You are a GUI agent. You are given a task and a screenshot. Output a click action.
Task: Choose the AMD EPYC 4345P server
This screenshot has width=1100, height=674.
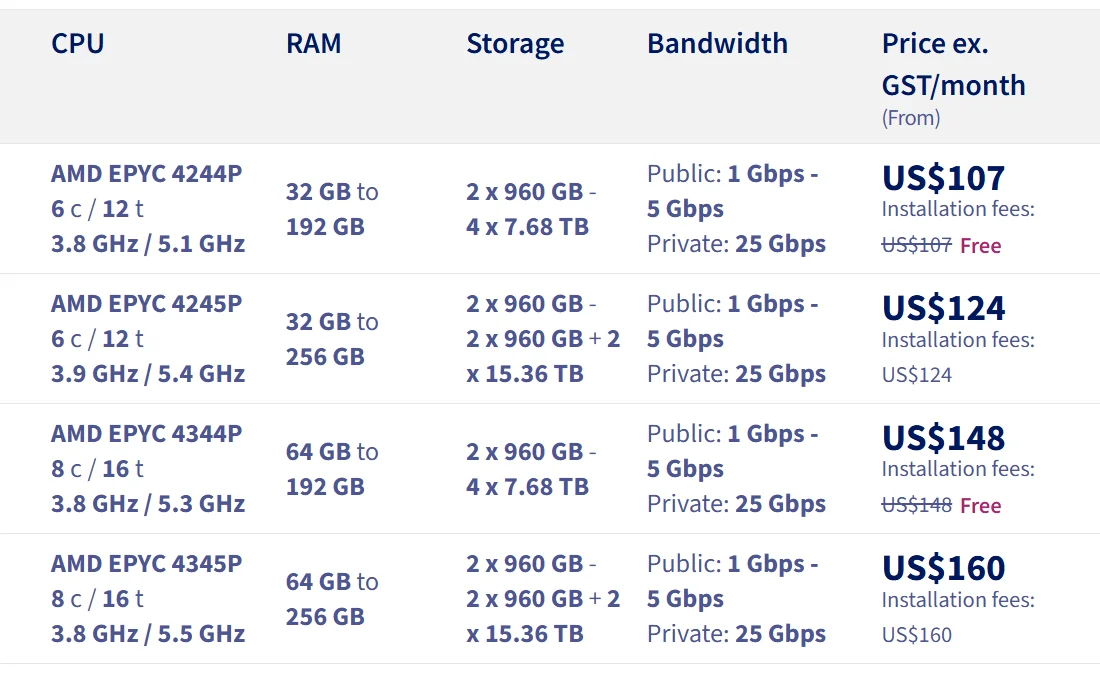(146, 564)
